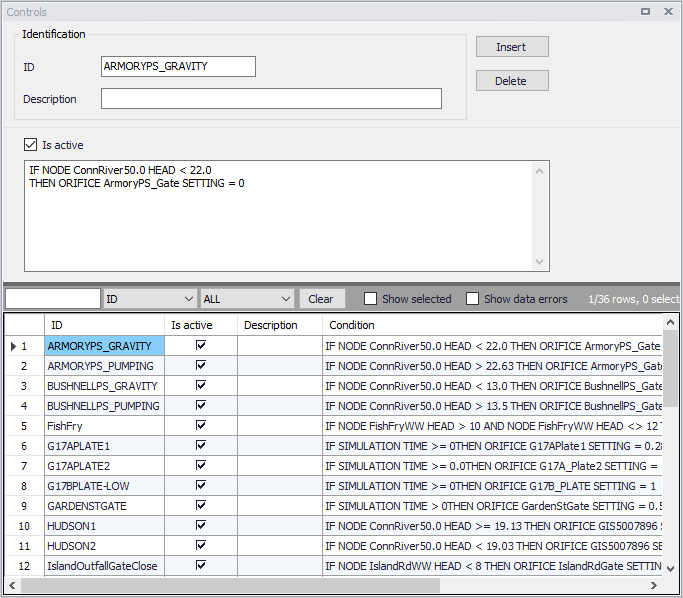Viewport: 683px width, 598px height.
Task: Click the ARMORYPS_PUMPING description cell
Action: pos(280,366)
